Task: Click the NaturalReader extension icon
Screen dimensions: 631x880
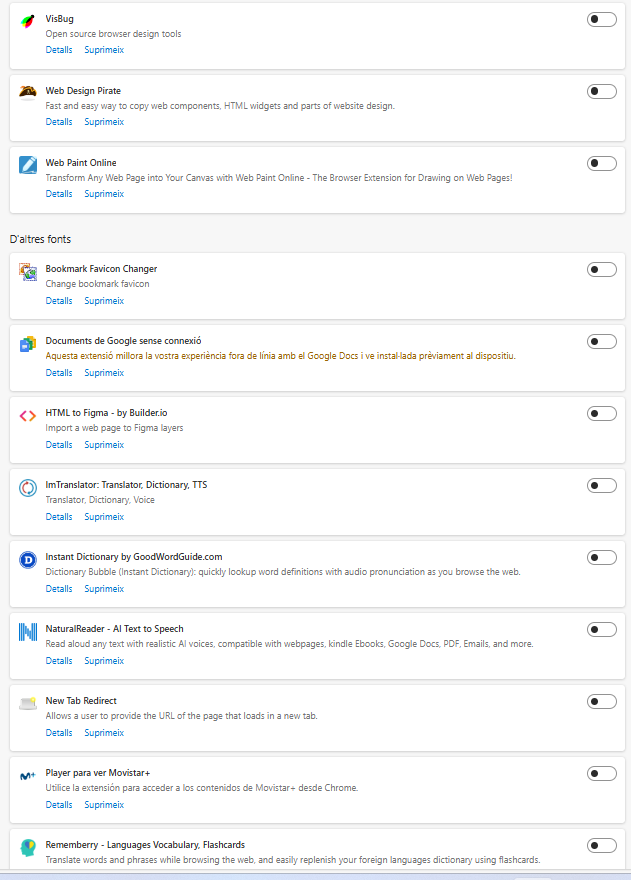Action: pyautogui.click(x=28, y=632)
